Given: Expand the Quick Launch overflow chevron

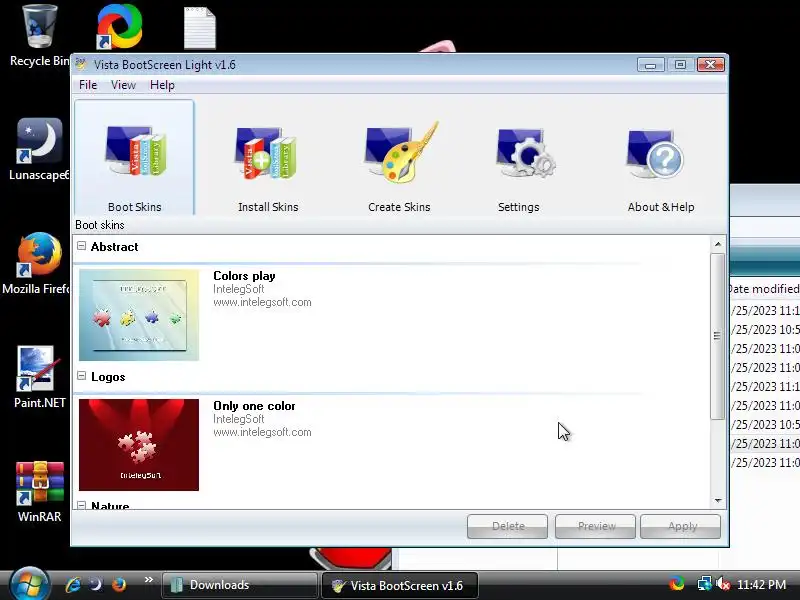Looking at the screenshot, I should click(x=148, y=580).
